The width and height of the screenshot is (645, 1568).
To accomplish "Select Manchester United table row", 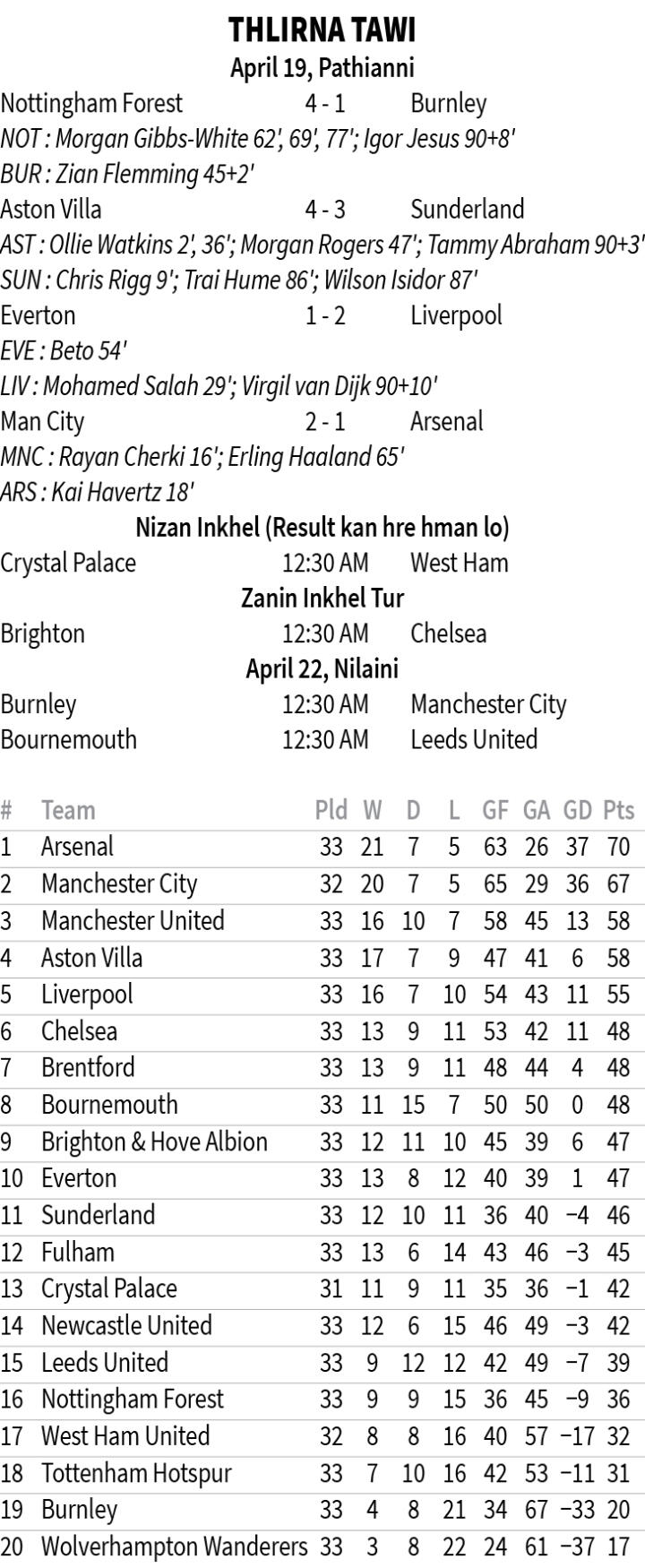I will [133, 920].
